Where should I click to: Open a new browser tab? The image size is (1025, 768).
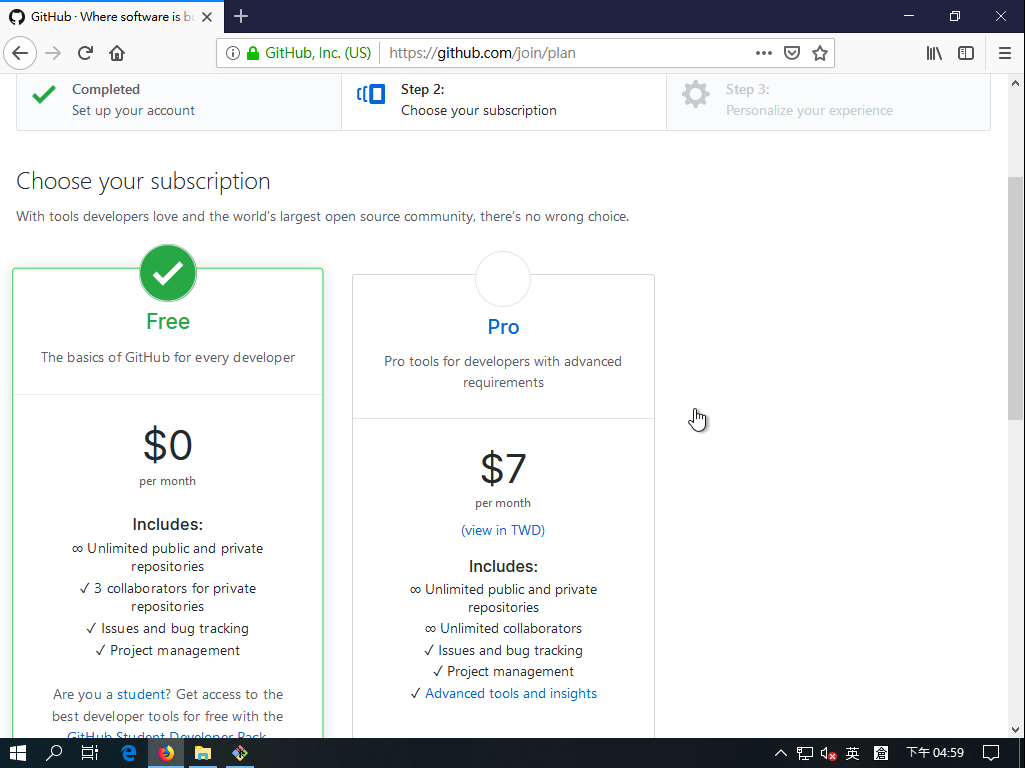tap(241, 16)
